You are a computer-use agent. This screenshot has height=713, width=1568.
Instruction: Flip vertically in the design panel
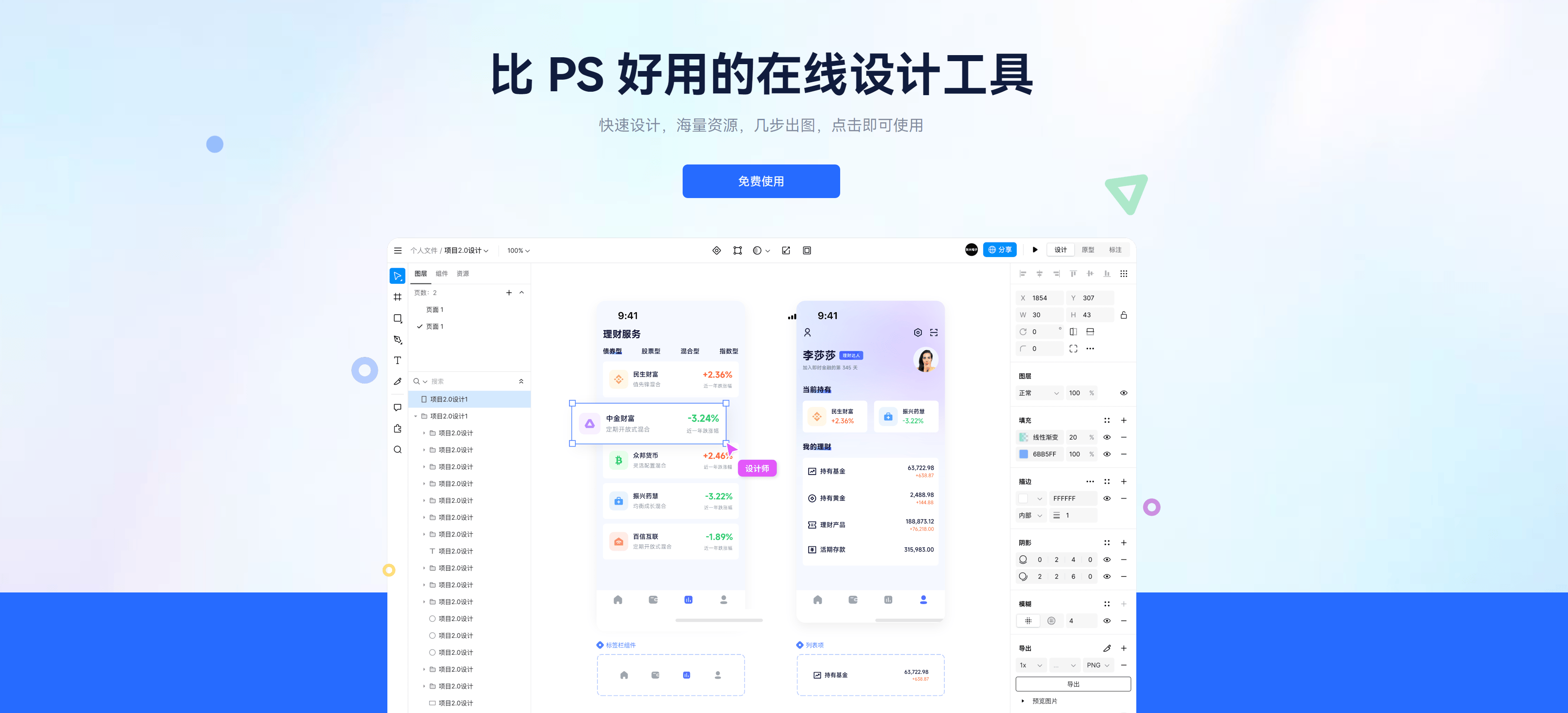point(1090,332)
